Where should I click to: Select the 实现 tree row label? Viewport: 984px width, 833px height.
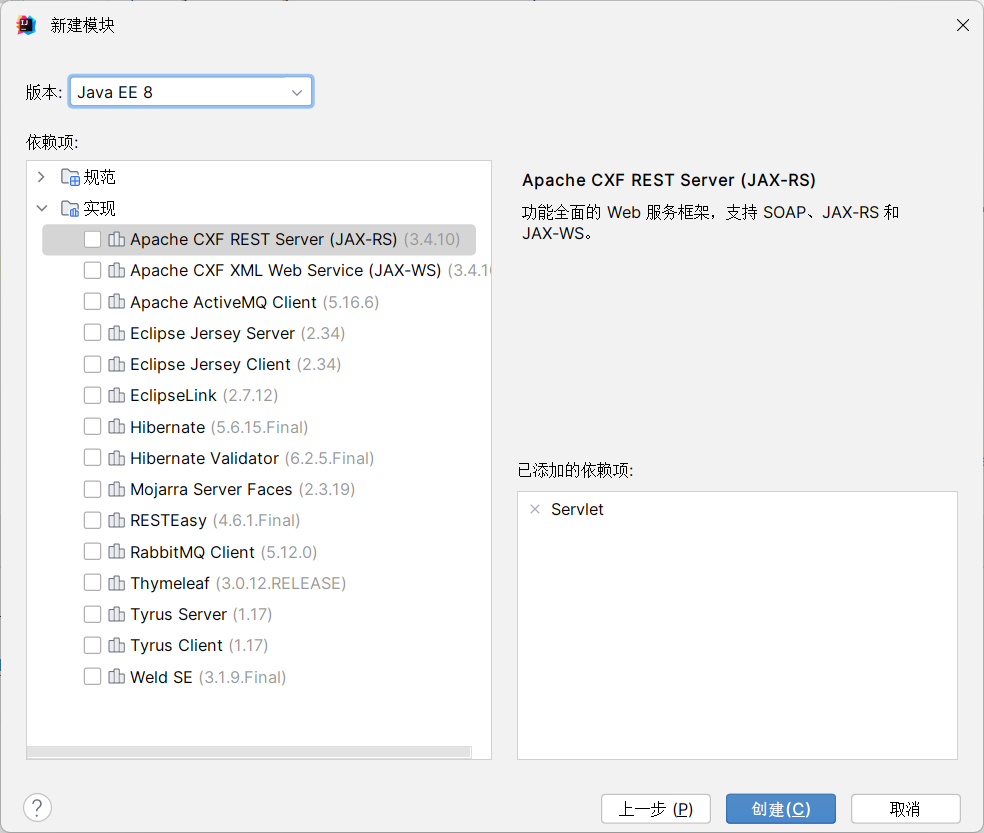(x=99, y=208)
